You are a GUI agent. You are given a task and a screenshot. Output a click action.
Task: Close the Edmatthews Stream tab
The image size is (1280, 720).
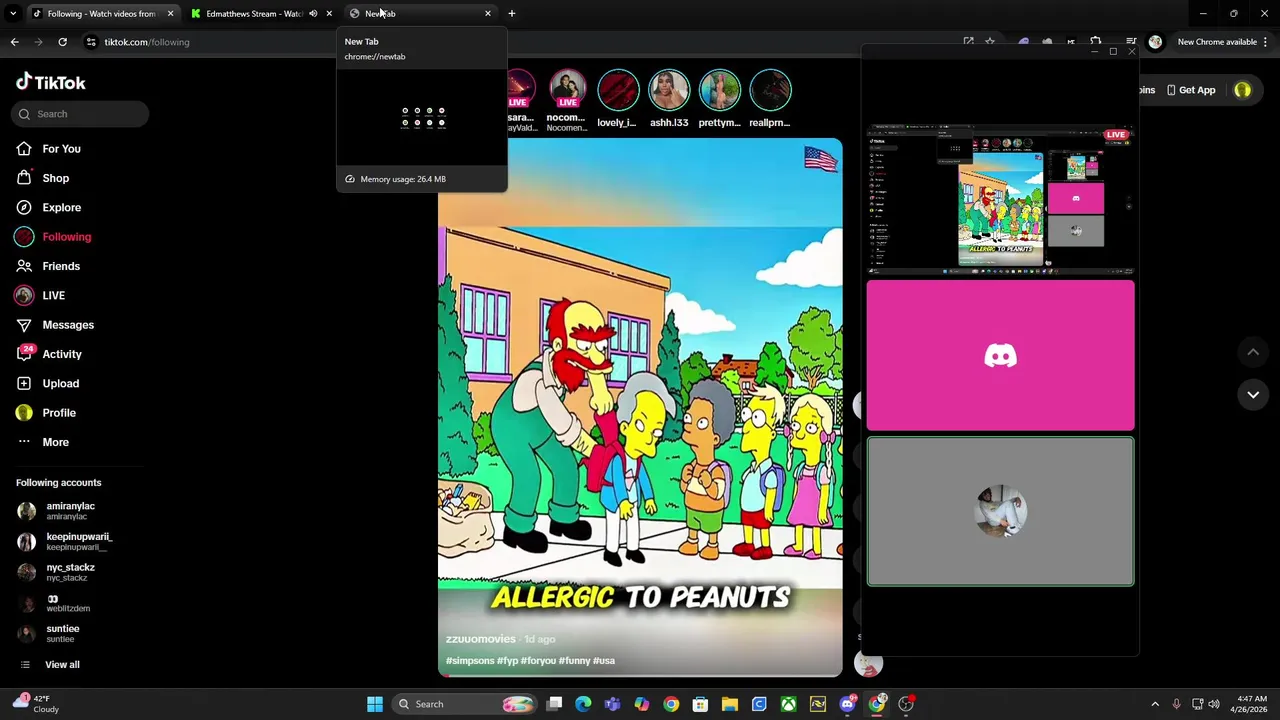pos(329,14)
